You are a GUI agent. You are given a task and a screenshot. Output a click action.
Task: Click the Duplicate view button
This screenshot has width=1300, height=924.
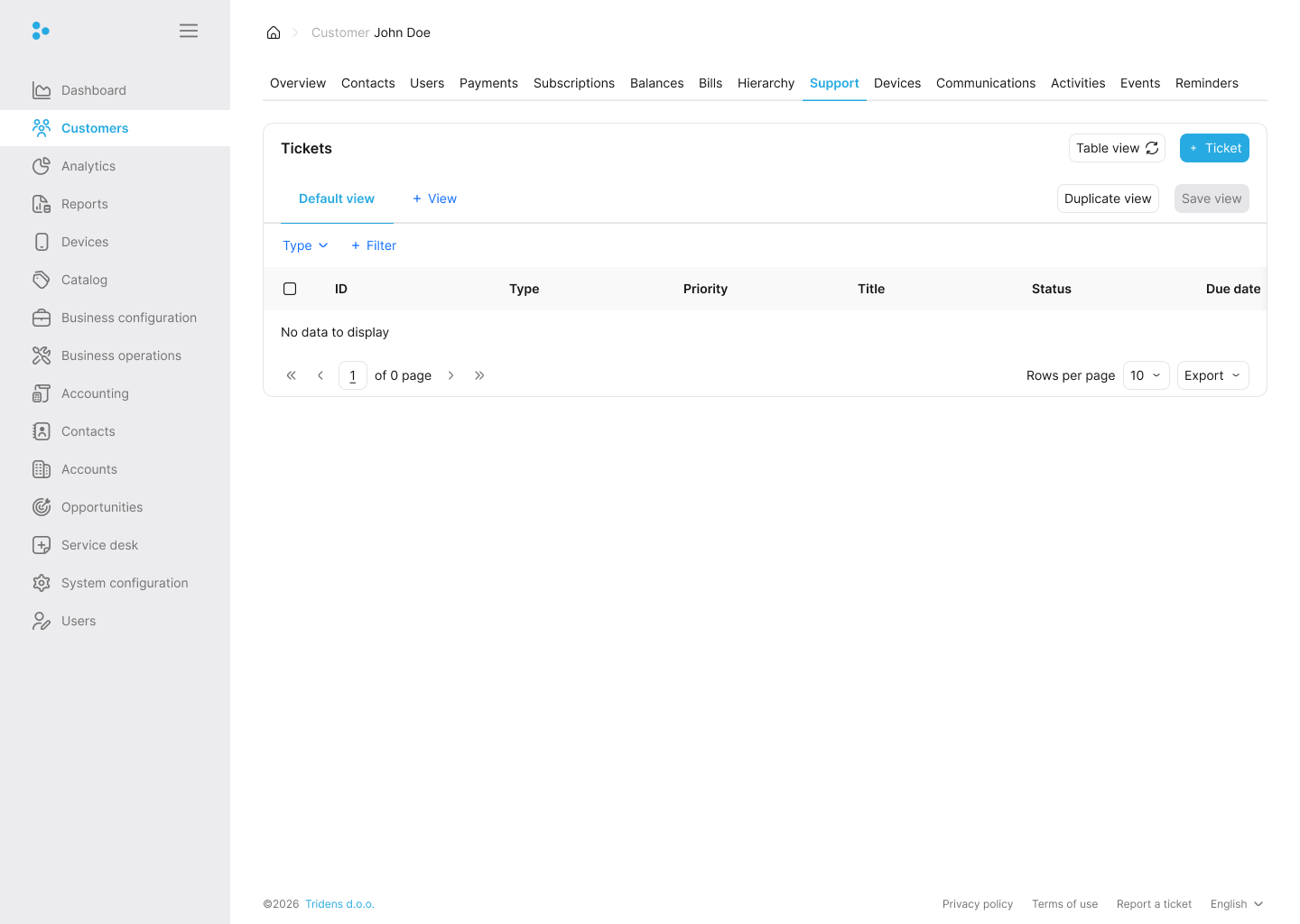point(1108,199)
